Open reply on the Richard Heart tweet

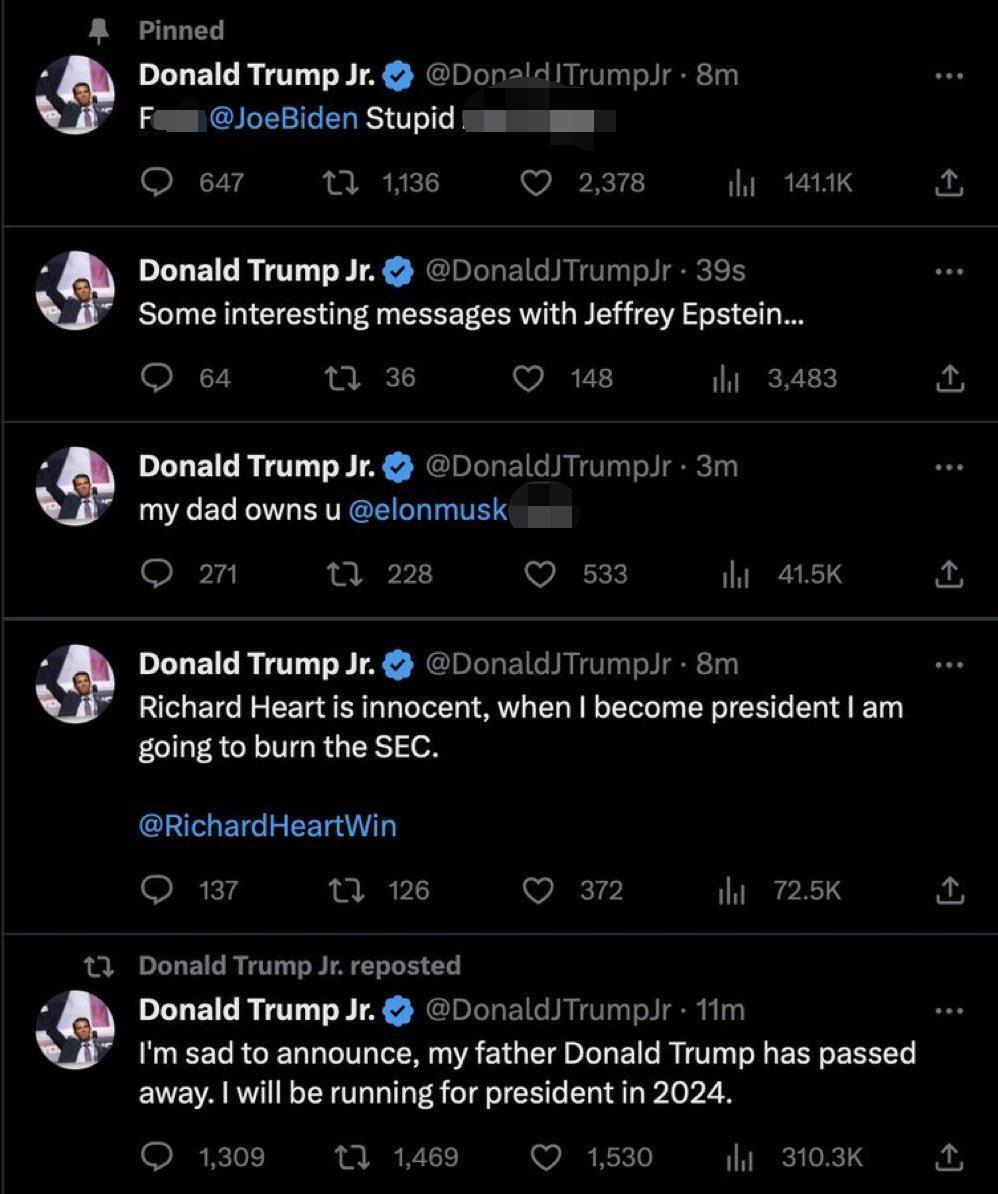point(157,890)
